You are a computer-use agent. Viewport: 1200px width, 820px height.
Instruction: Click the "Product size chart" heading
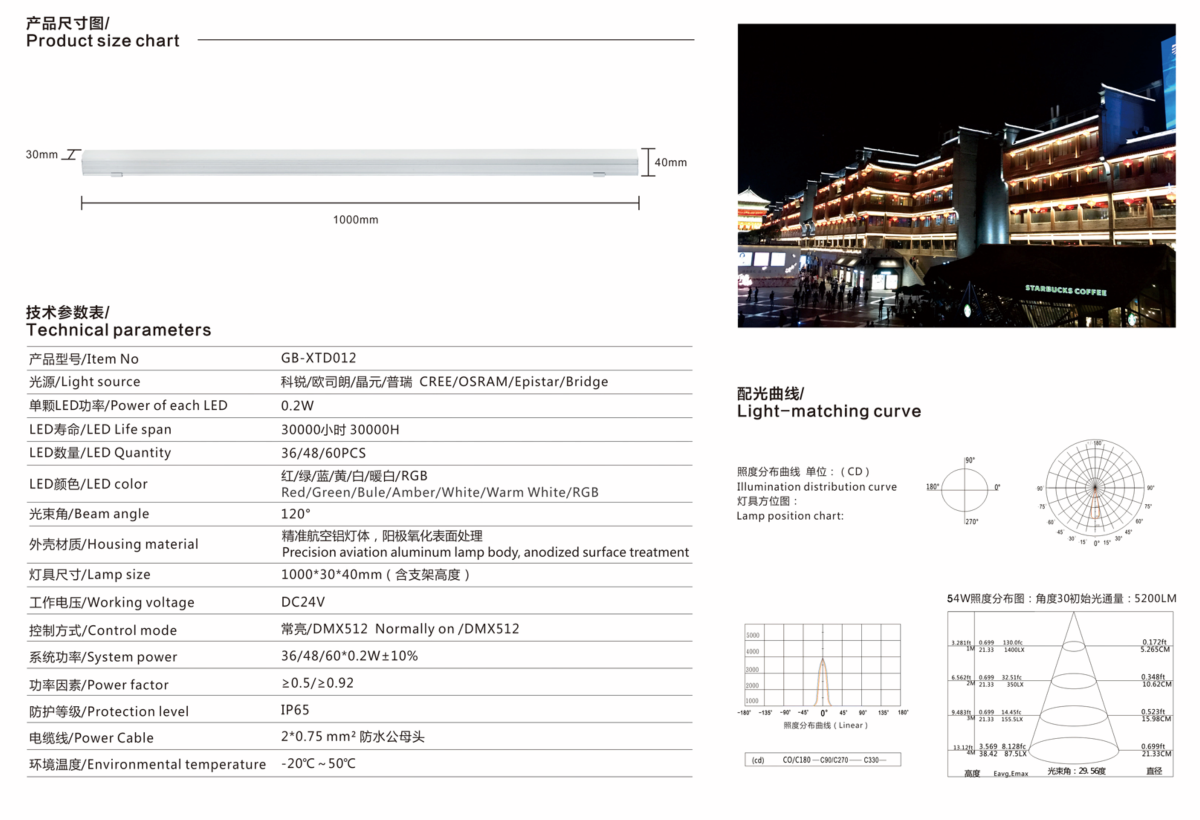(103, 41)
